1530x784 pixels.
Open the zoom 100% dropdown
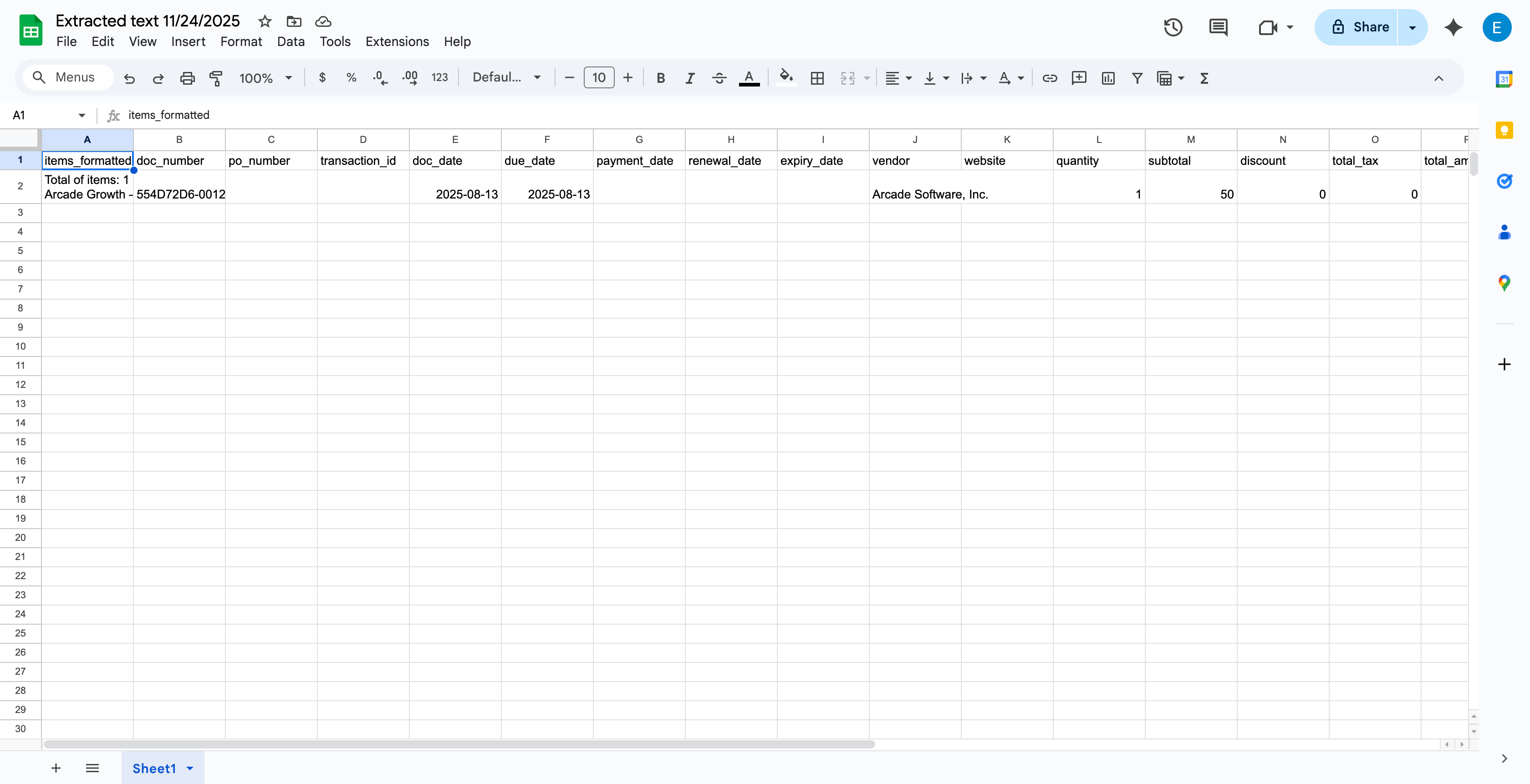click(x=265, y=78)
